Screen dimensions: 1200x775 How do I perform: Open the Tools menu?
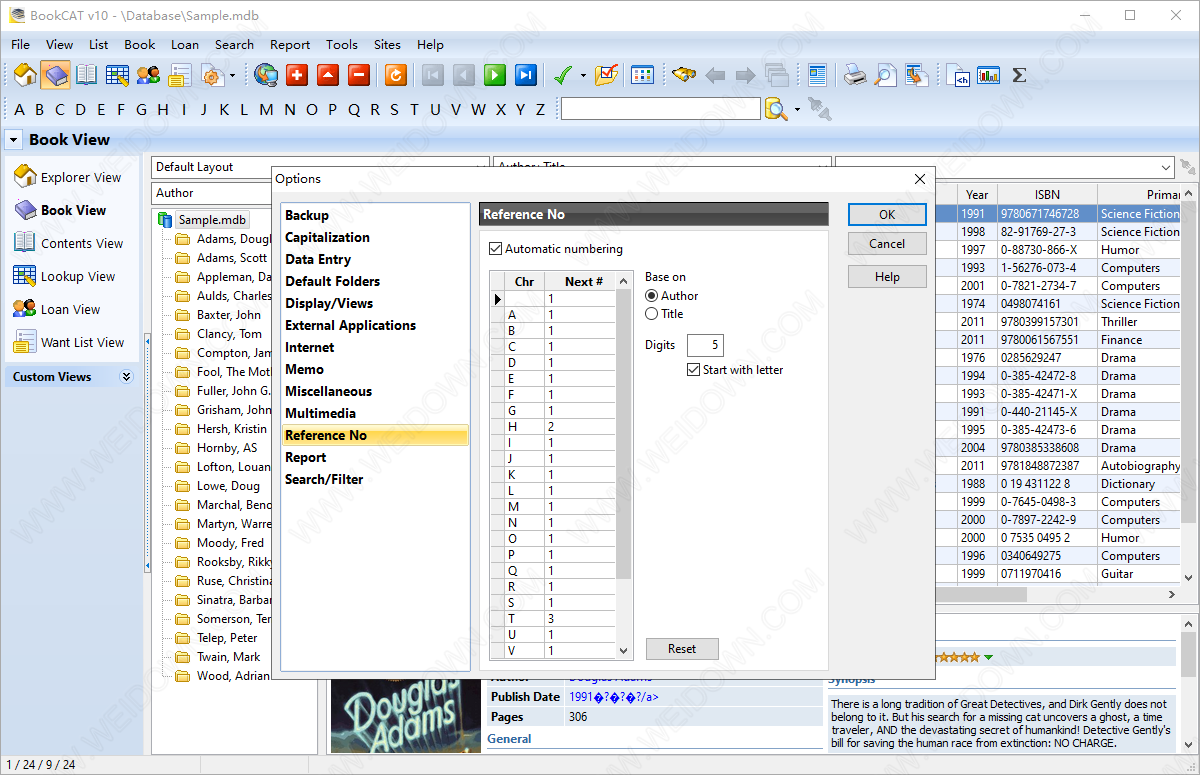point(342,44)
